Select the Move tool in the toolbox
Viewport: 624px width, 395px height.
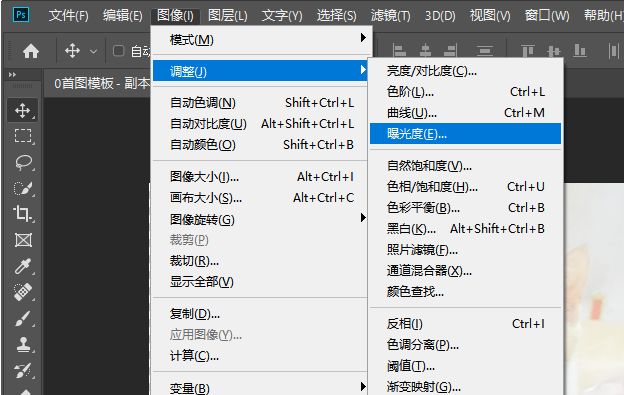23,110
